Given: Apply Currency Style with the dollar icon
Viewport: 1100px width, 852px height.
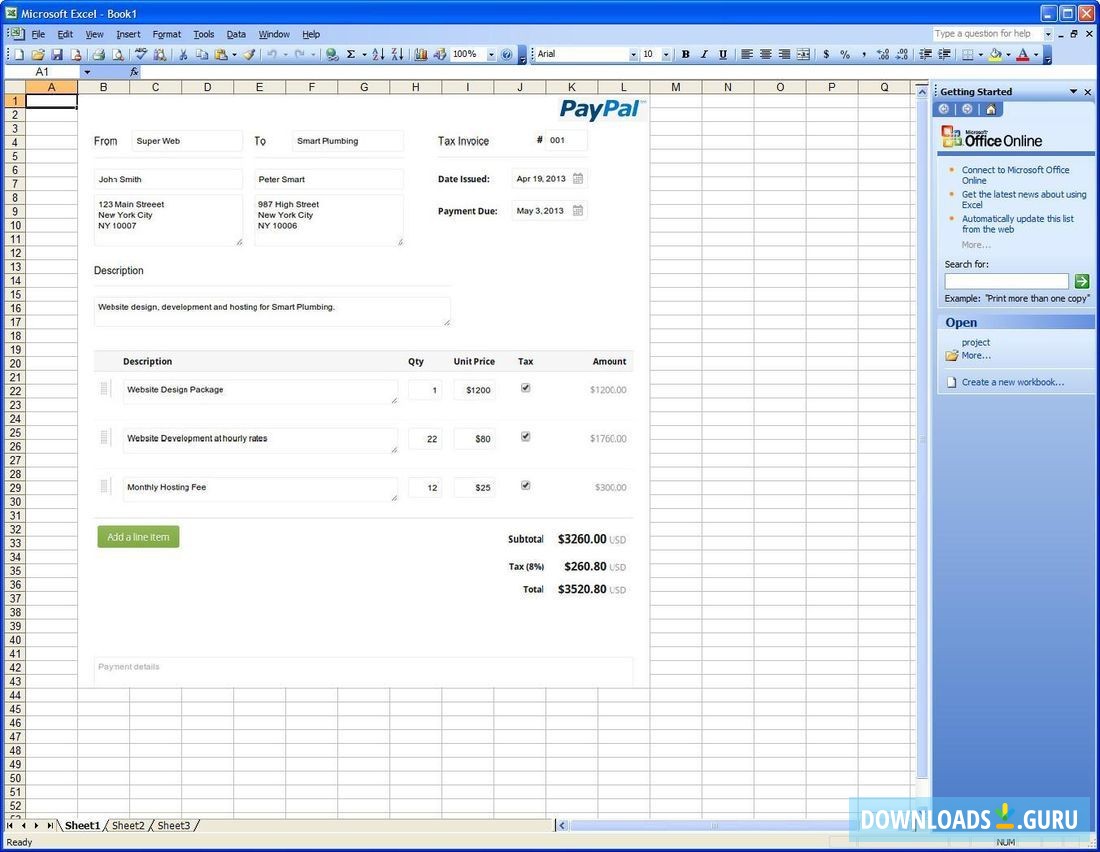Looking at the screenshot, I should click(x=826, y=54).
